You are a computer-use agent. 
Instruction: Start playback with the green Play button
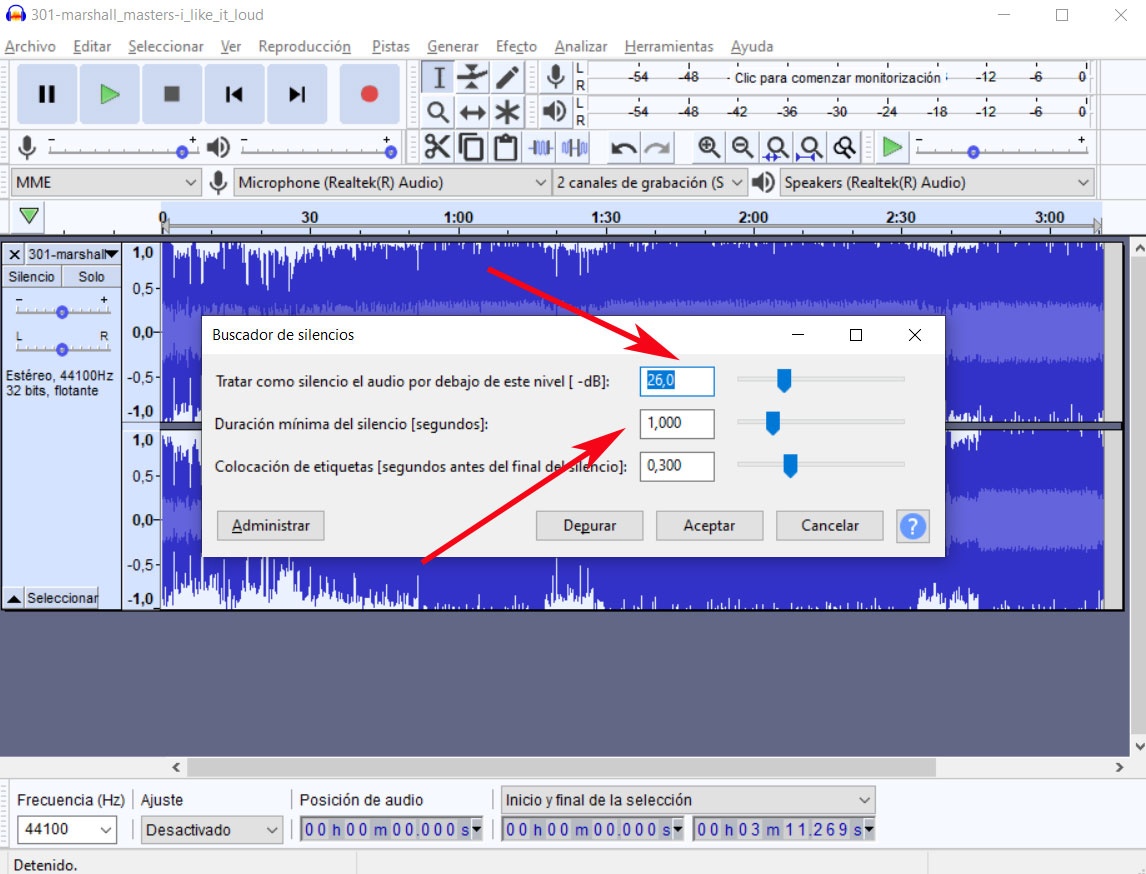click(109, 94)
